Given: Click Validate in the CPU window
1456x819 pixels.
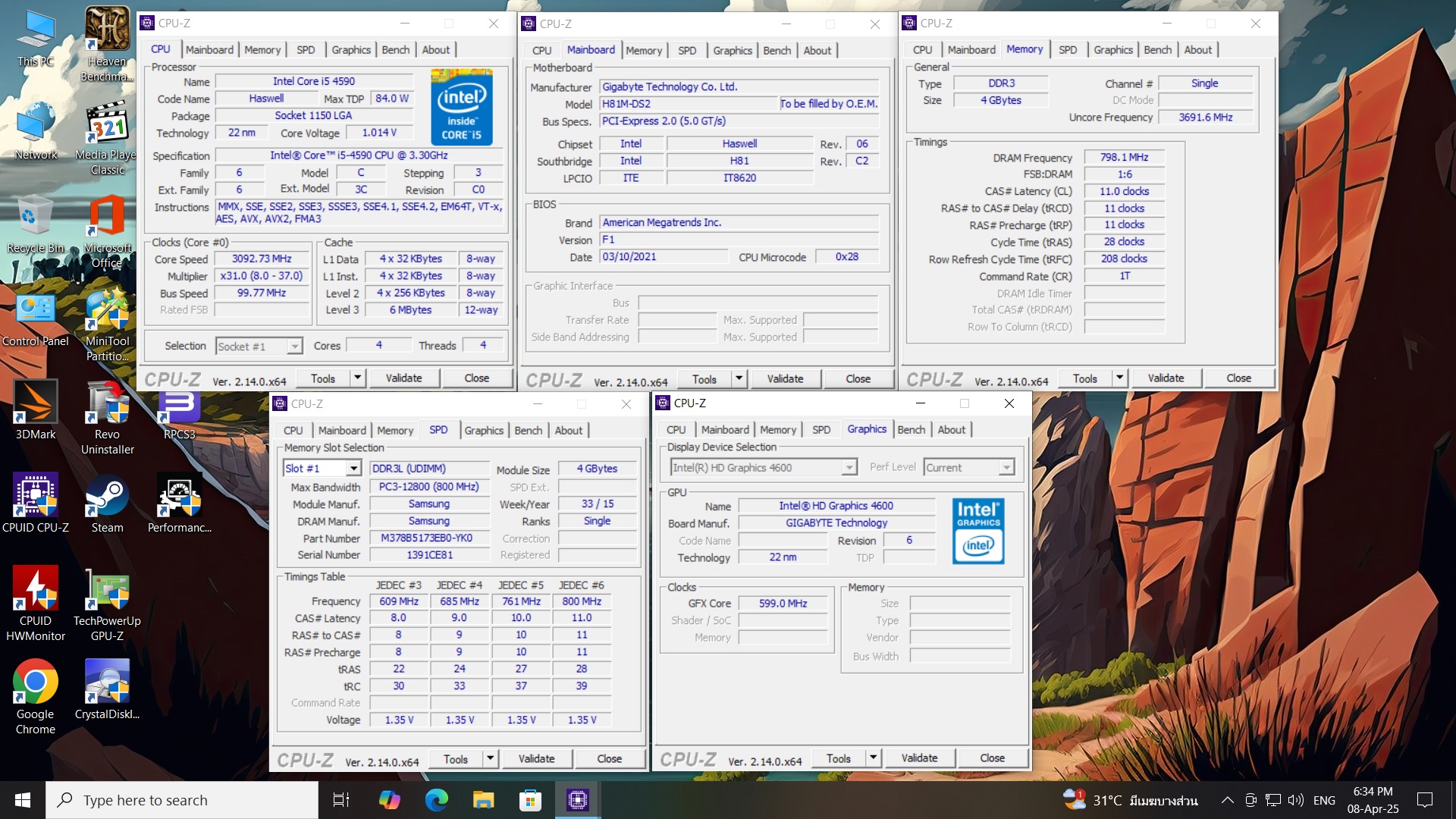Looking at the screenshot, I should [x=403, y=378].
